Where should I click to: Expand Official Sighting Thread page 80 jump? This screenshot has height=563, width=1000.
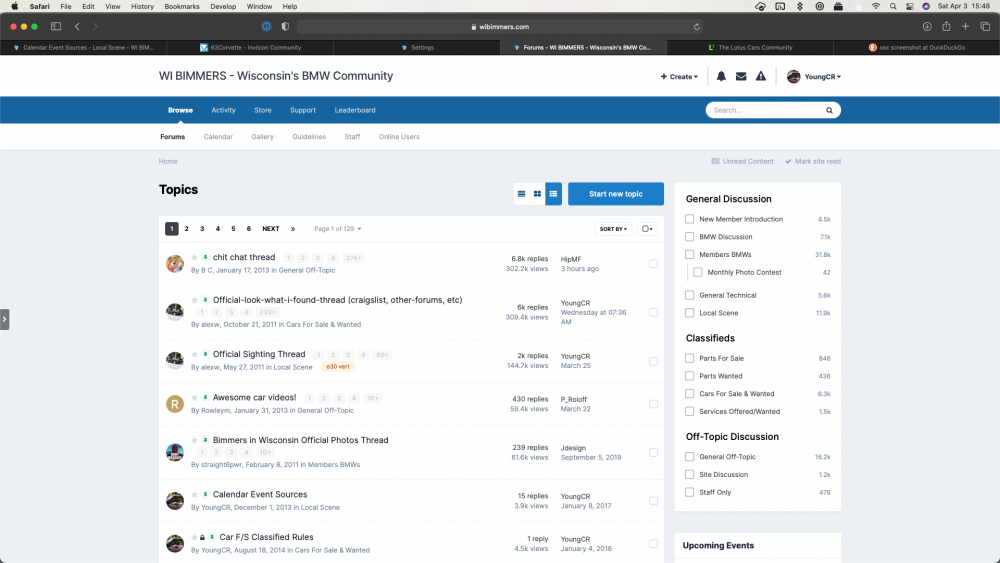[383, 355]
